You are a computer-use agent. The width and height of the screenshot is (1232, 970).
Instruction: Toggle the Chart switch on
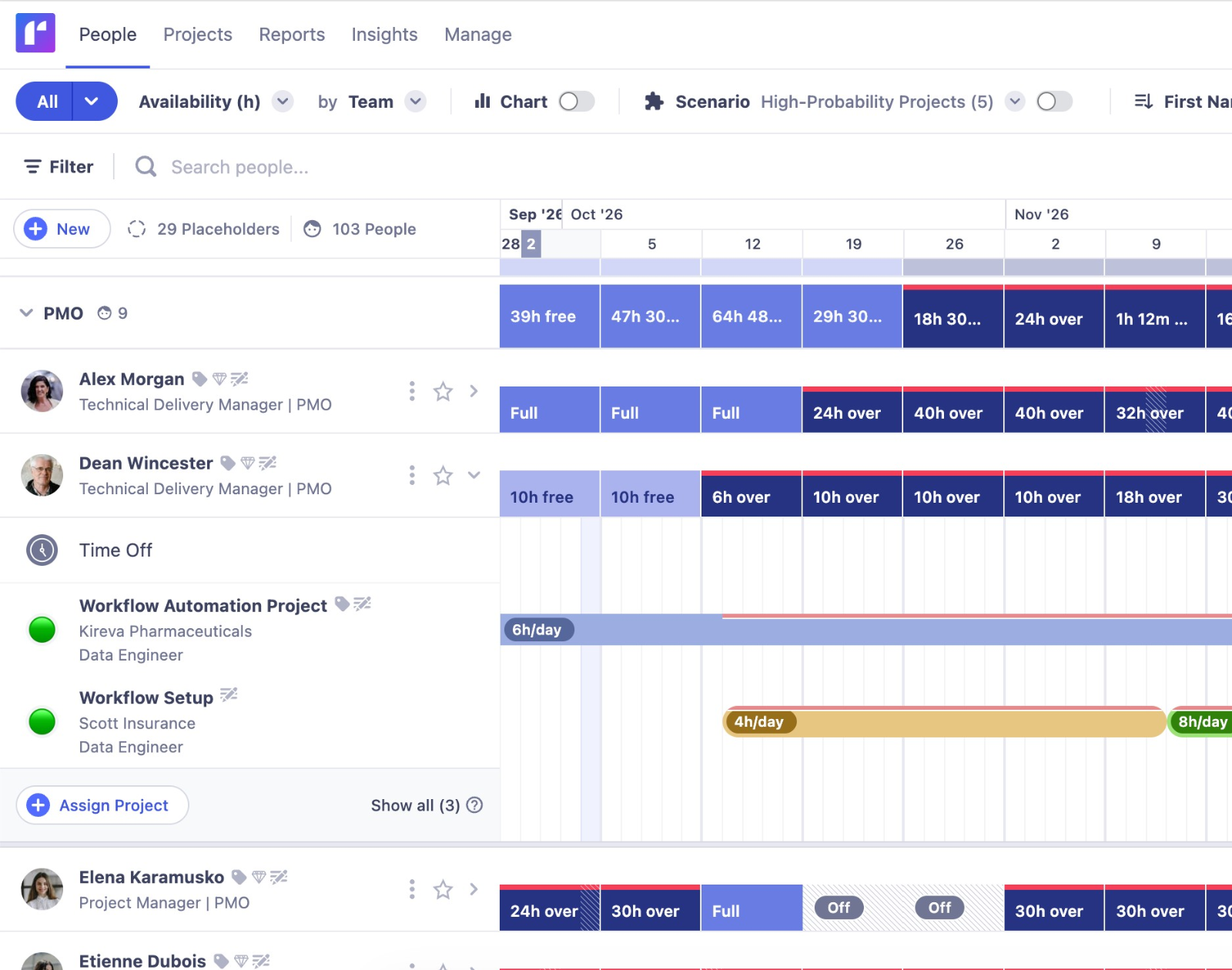pyautogui.click(x=577, y=102)
